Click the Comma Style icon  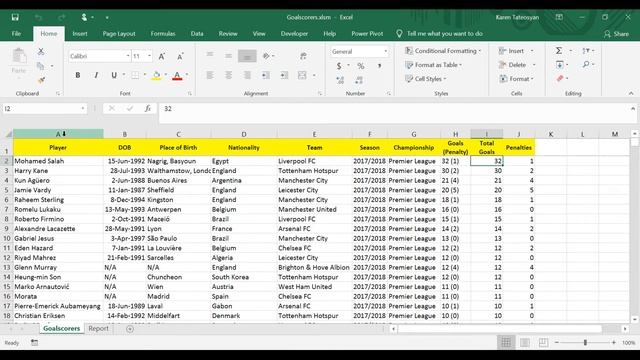tap(380, 66)
